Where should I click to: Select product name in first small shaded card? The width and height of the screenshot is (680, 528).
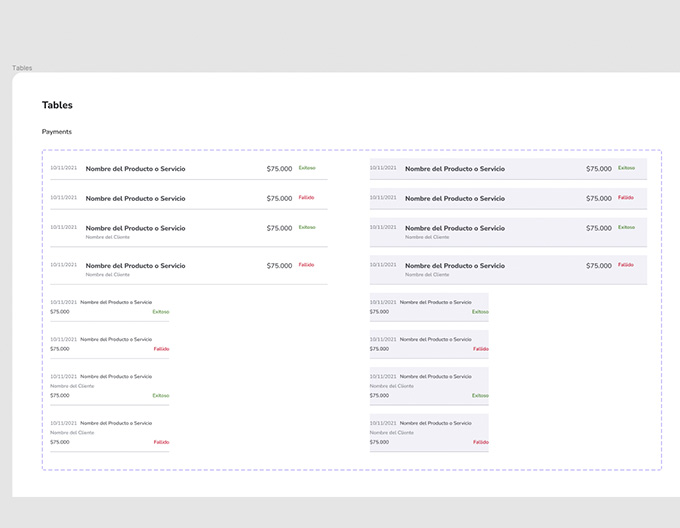tap(435, 301)
